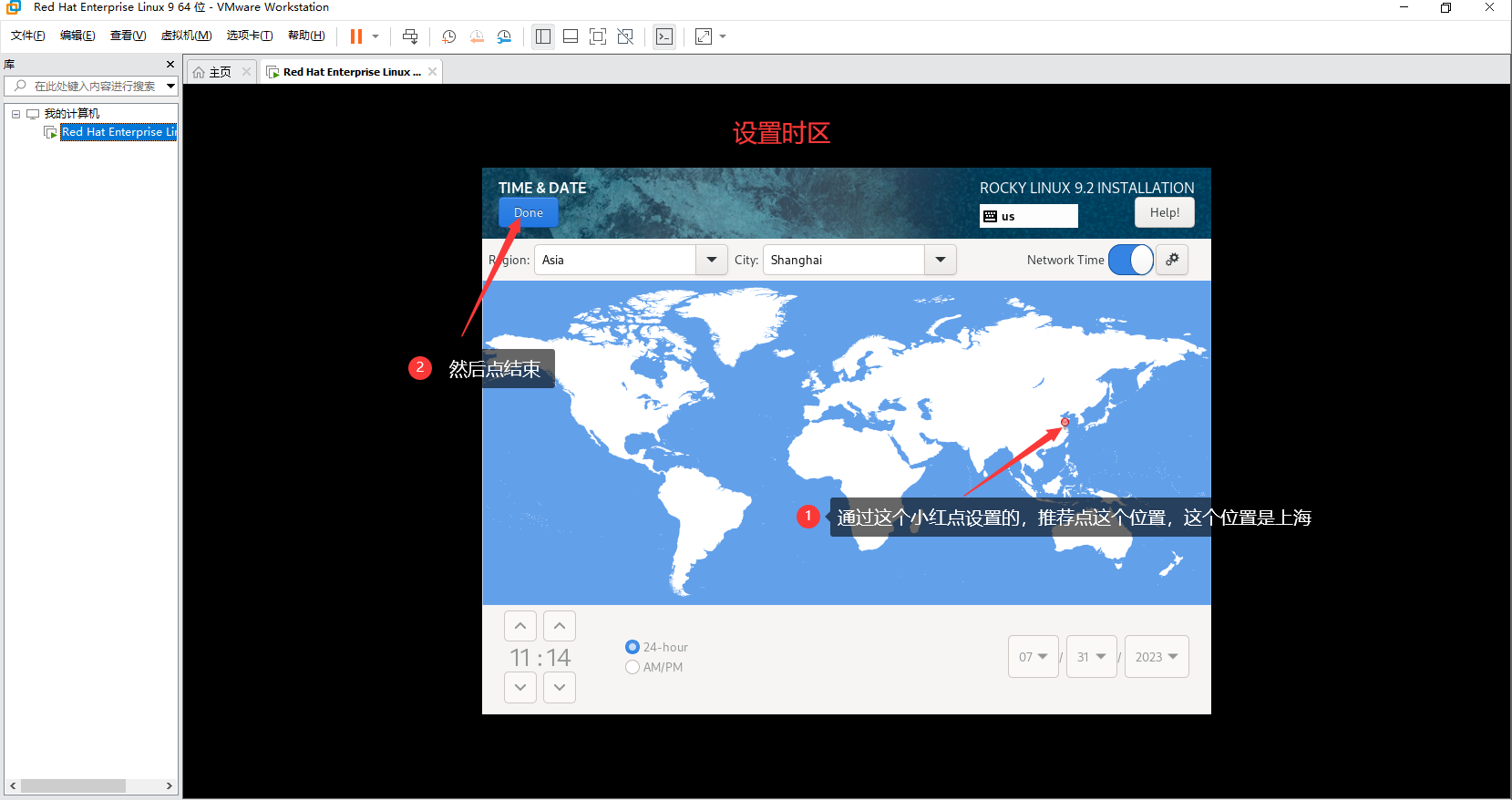Open the 帮助(H) menu
Image resolution: width=1512 pixels, height=800 pixels.
pos(306,36)
